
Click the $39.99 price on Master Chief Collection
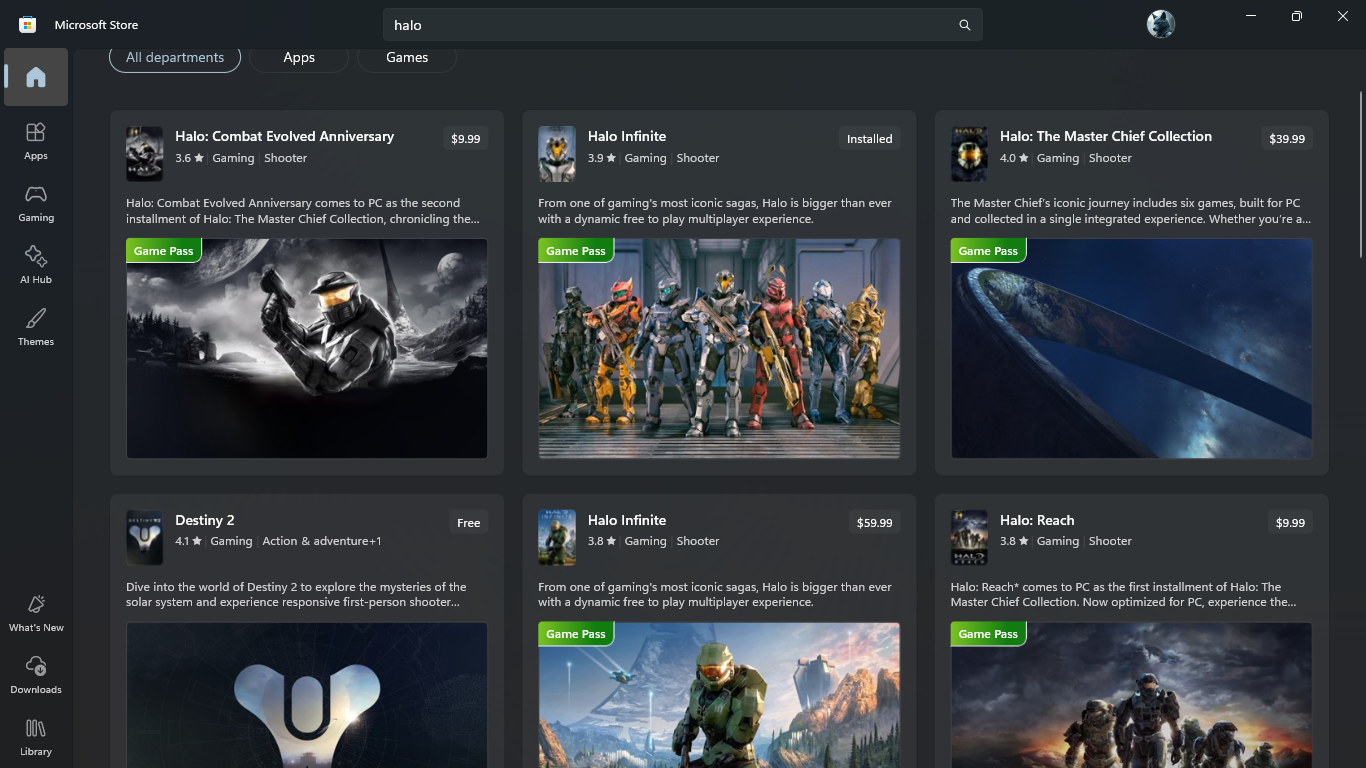point(1287,139)
